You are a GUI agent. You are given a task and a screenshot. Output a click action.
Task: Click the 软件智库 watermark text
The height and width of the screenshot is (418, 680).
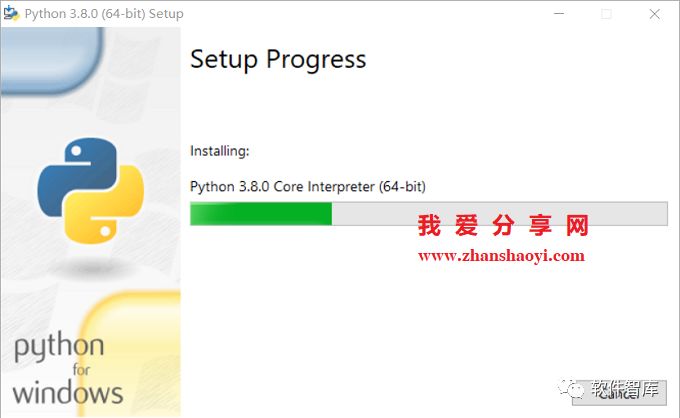(625, 389)
